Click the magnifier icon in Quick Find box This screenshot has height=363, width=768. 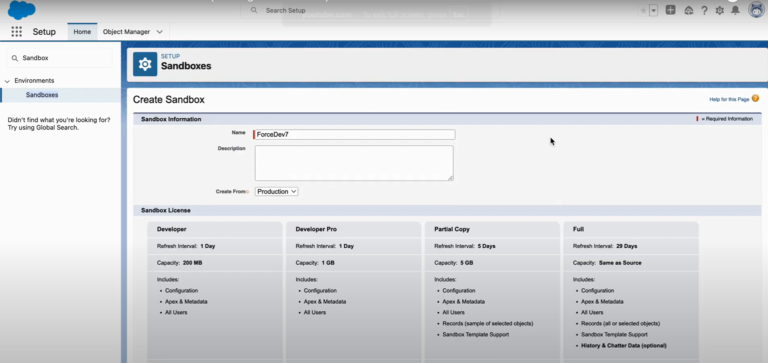click(15, 58)
